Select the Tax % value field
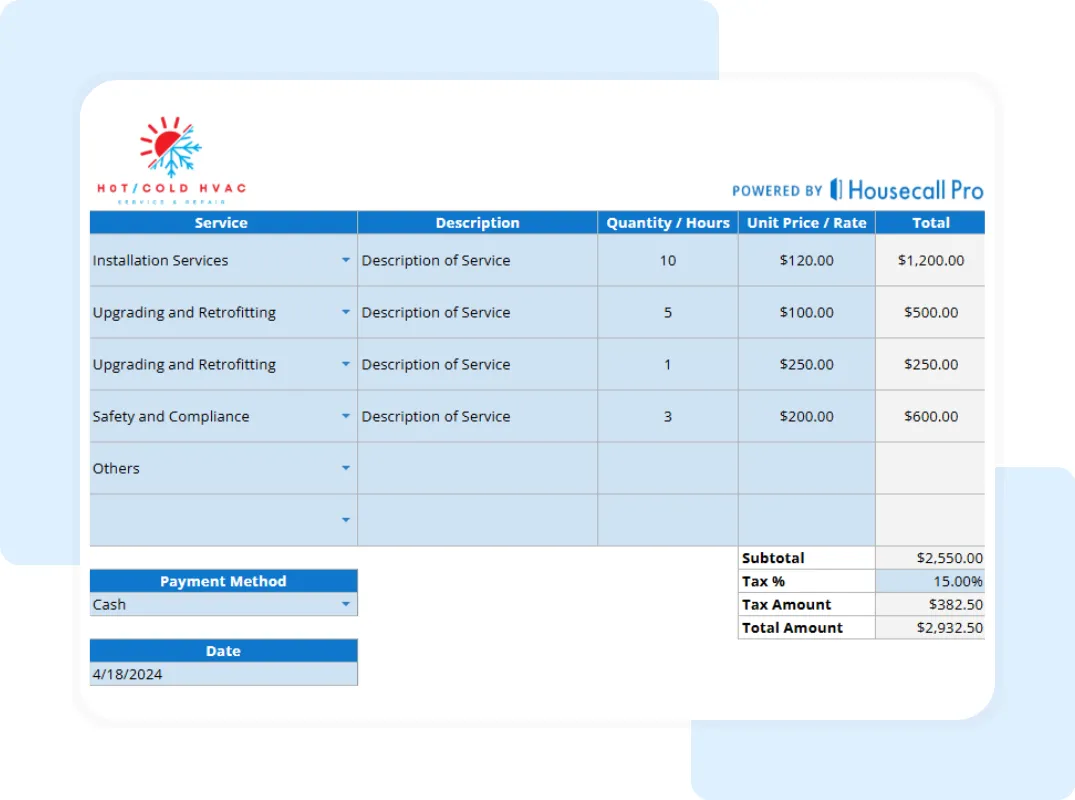The width and height of the screenshot is (1075, 800). [930, 581]
